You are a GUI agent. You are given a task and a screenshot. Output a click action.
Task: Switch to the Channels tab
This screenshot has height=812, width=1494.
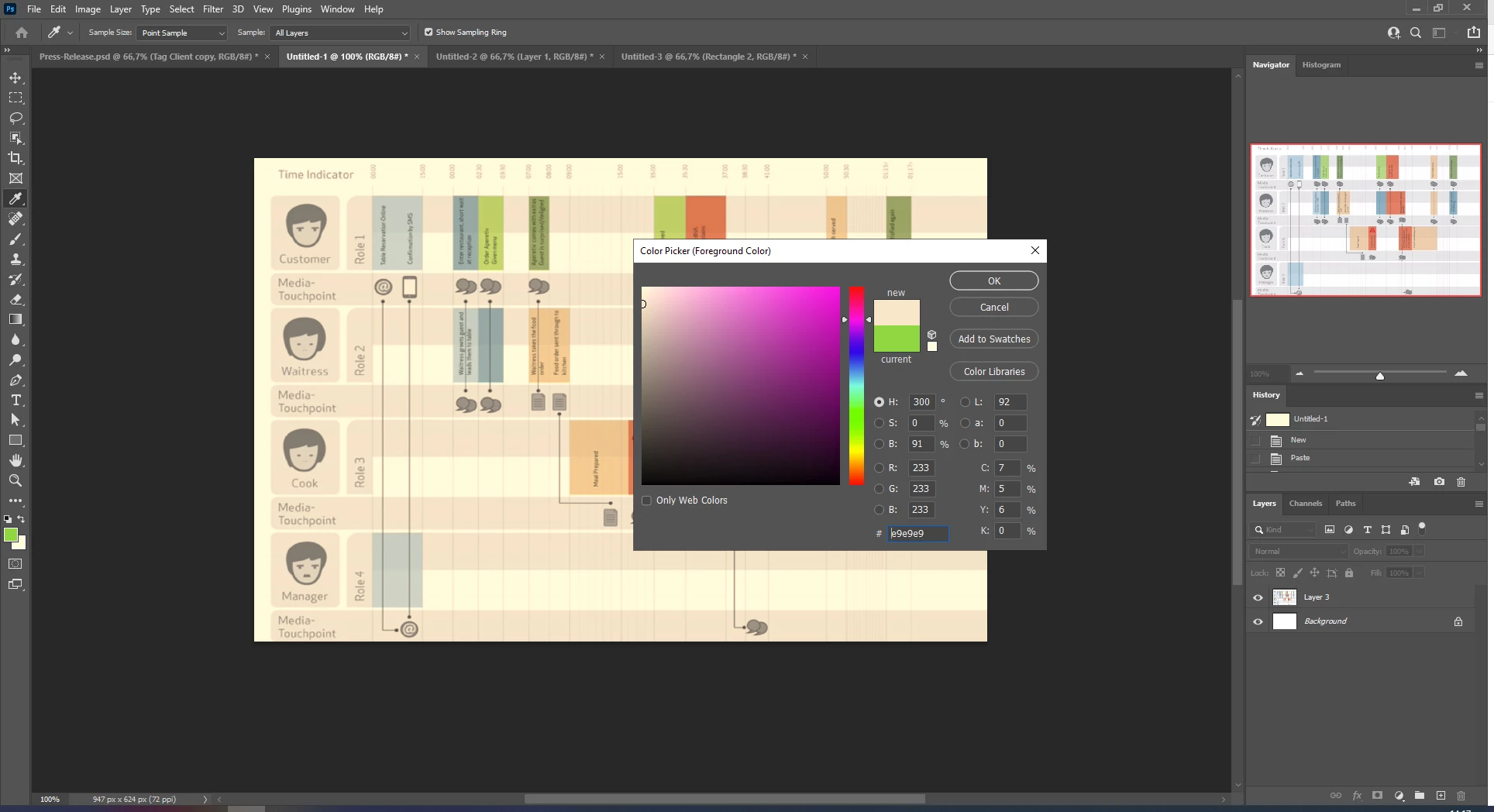point(1305,504)
